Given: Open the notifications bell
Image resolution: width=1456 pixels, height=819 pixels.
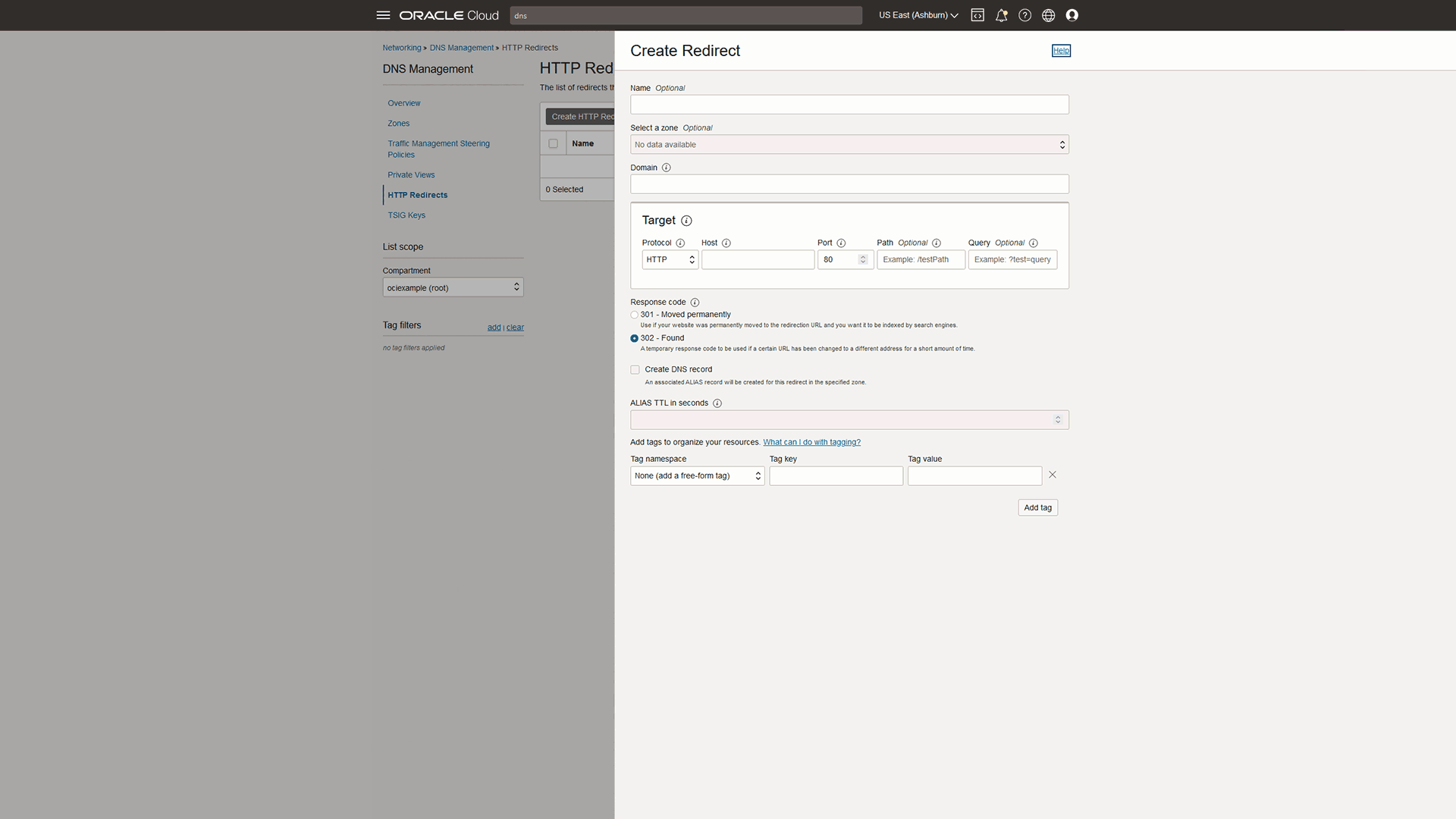Looking at the screenshot, I should coord(1001,15).
